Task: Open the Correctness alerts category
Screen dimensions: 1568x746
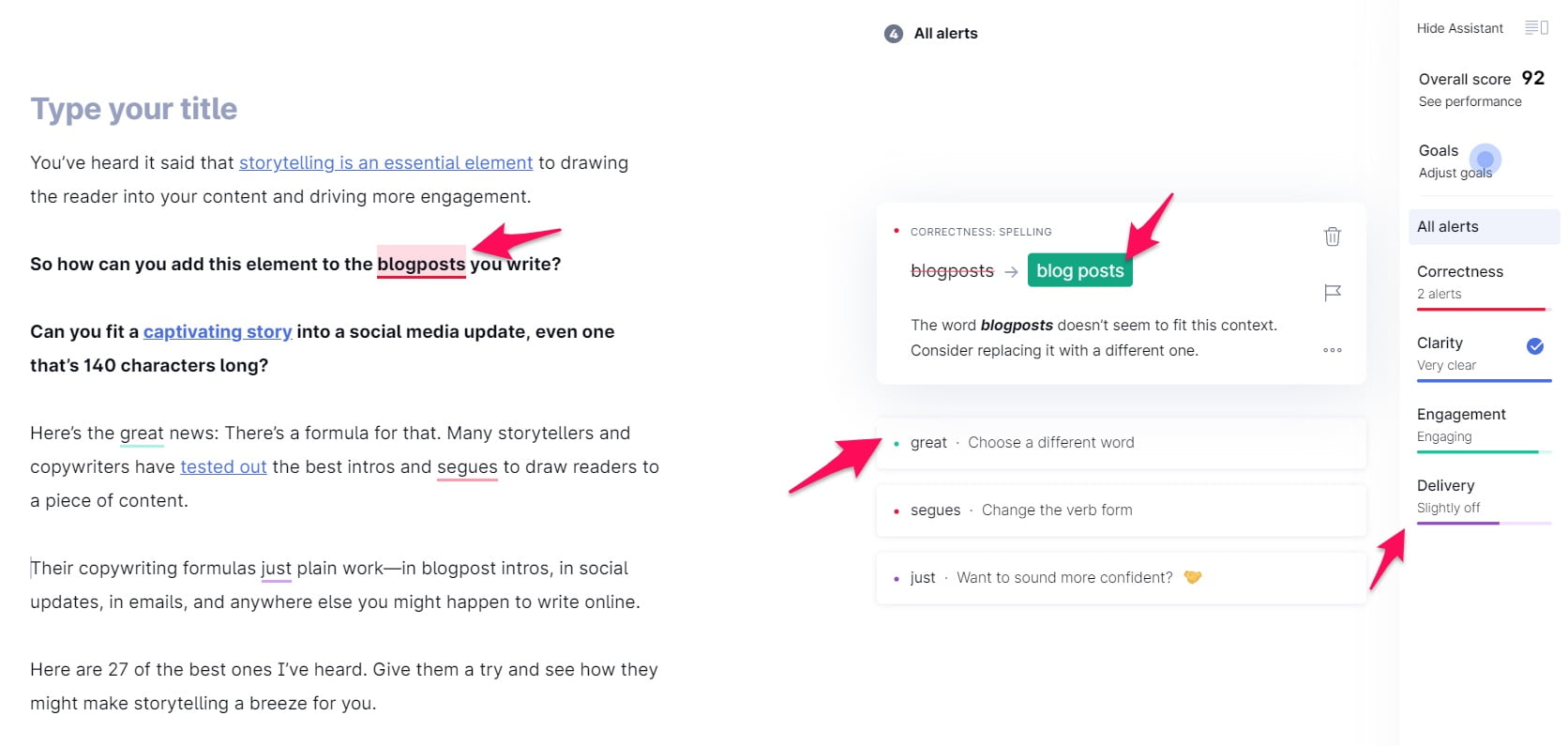Action: pyautogui.click(x=1484, y=283)
